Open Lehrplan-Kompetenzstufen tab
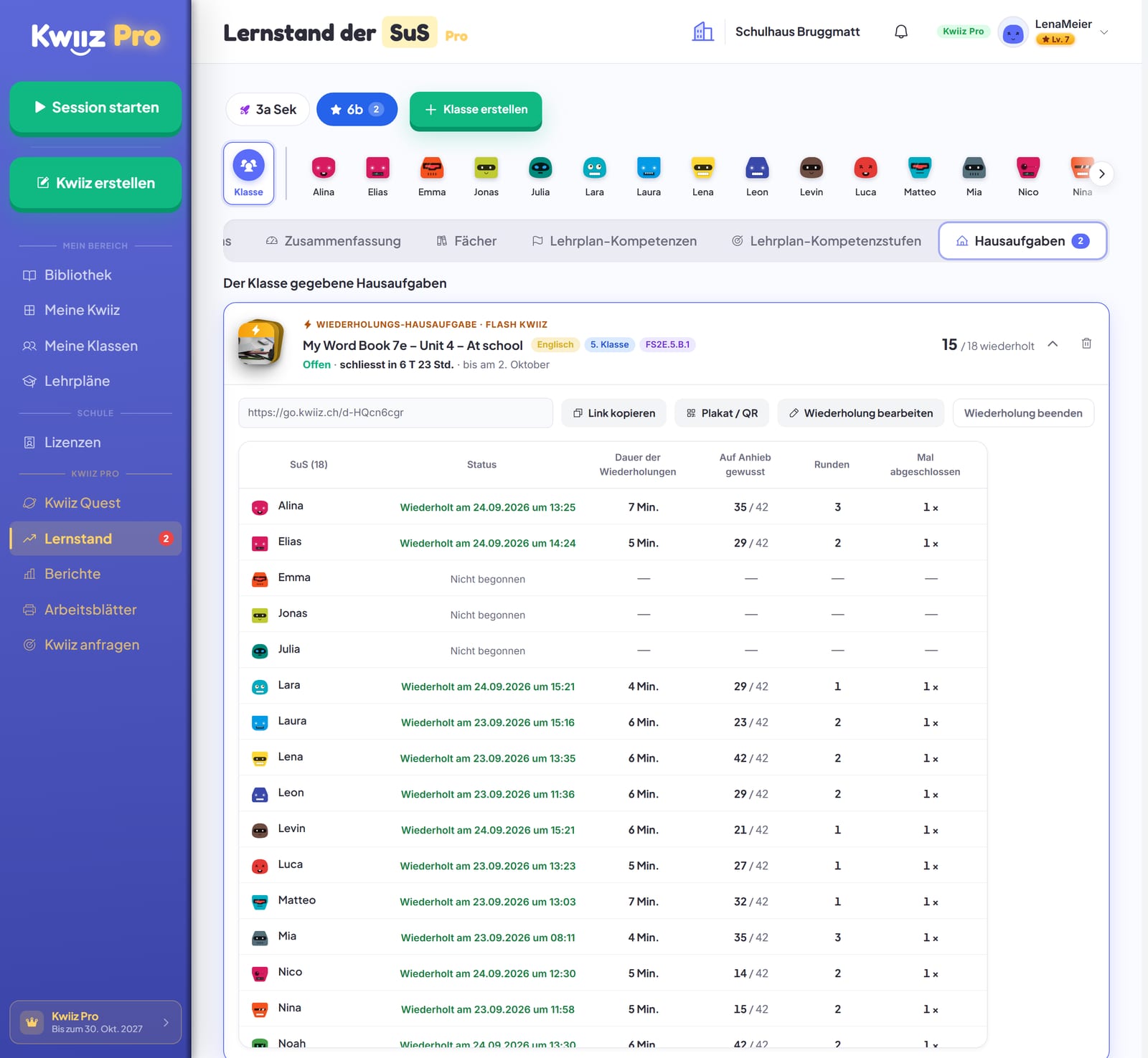Image resolution: width=1148 pixels, height=1058 pixels. [x=826, y=241]
